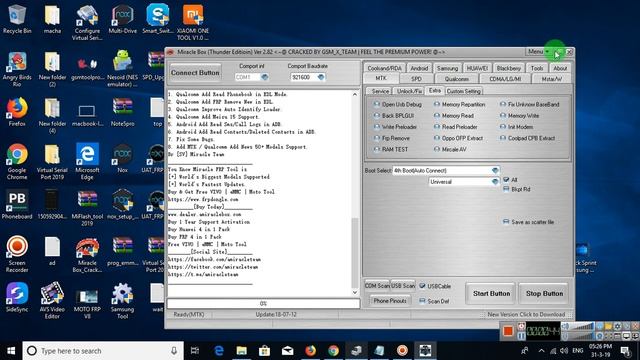Switch to the SPD tab
The height and width of the screenshot is (360, 640).
[x=416, y=79]
